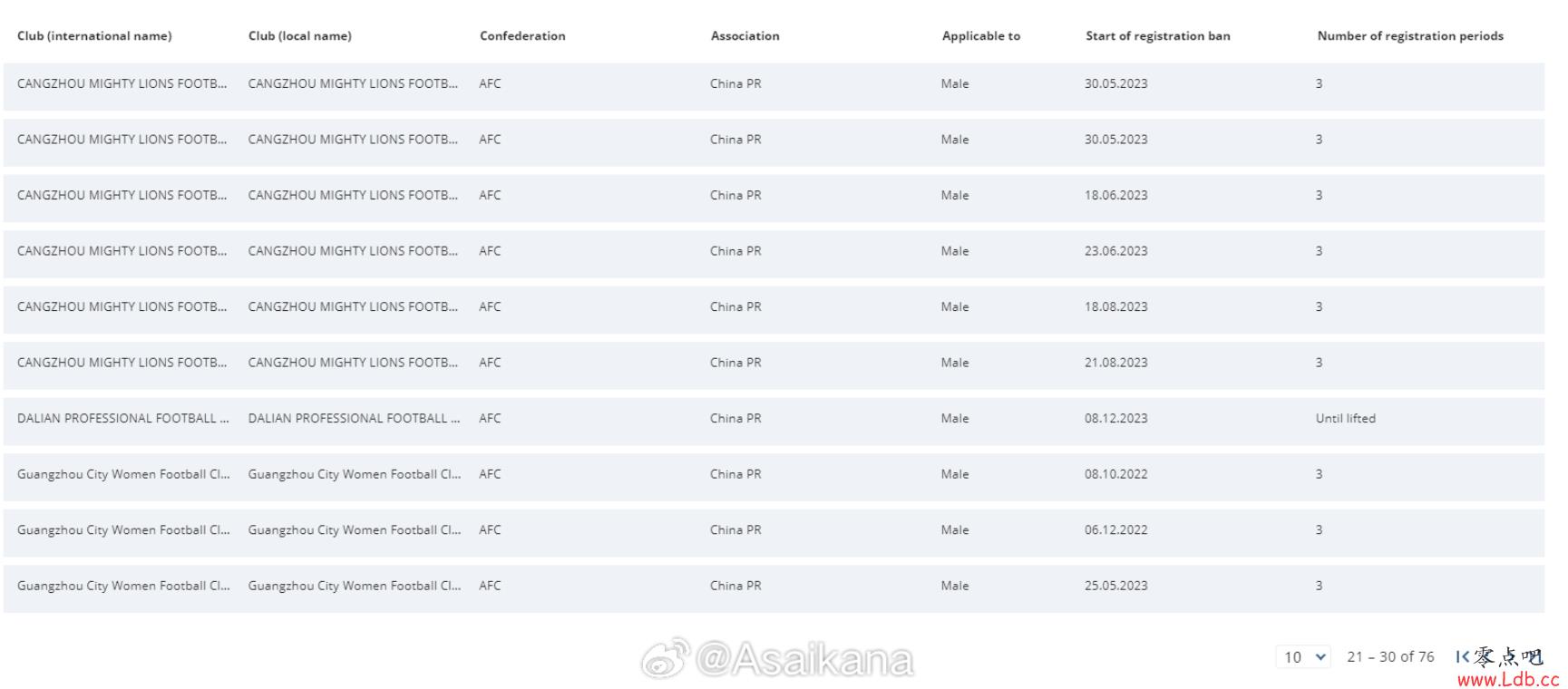Click the 23.06.2023 registration ban date
1568x689 pixels.
coord(1115,251)
